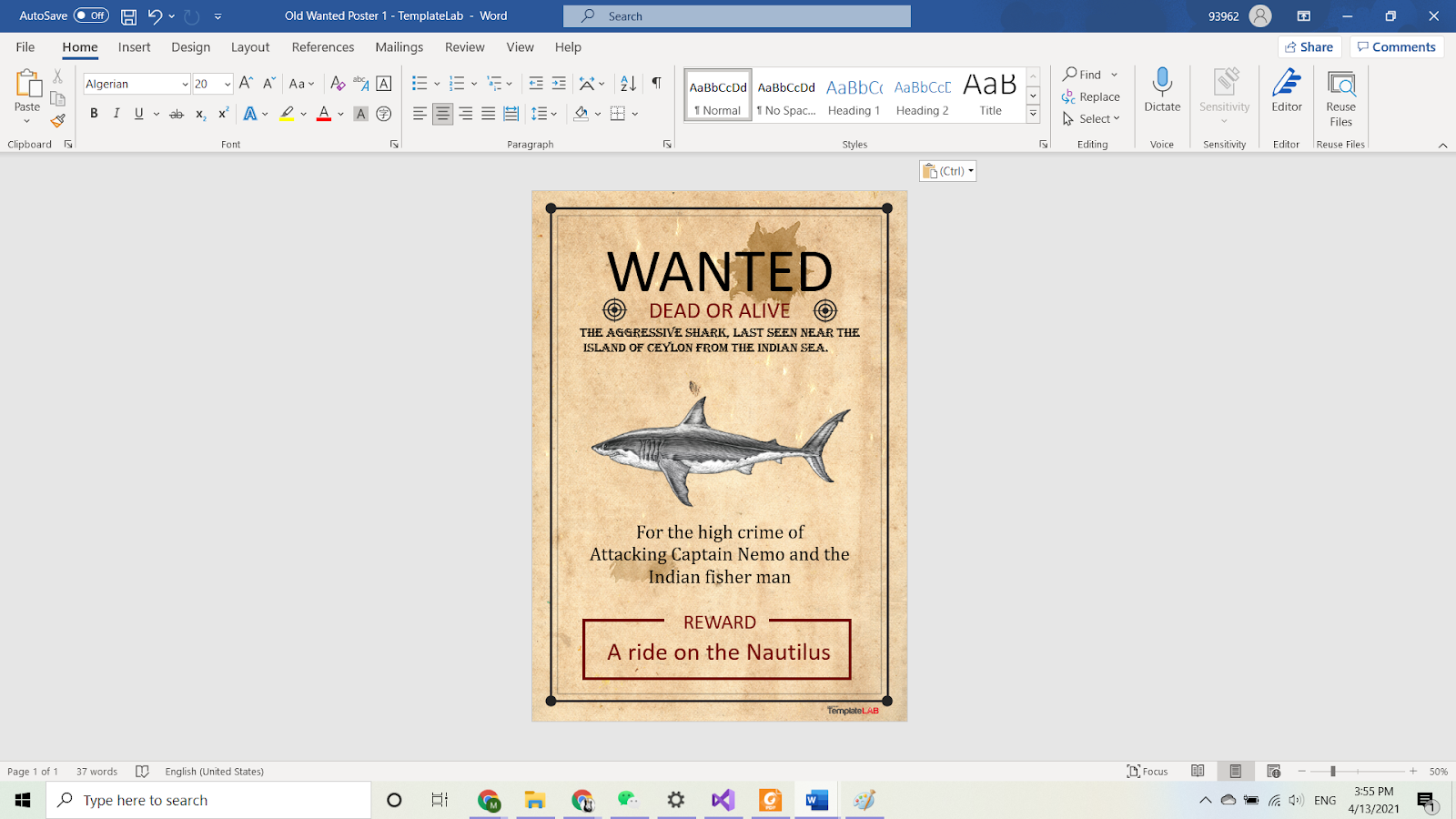Click the zoom slider handle
Screen dimensions: 1456x819
pos(1332,771)
